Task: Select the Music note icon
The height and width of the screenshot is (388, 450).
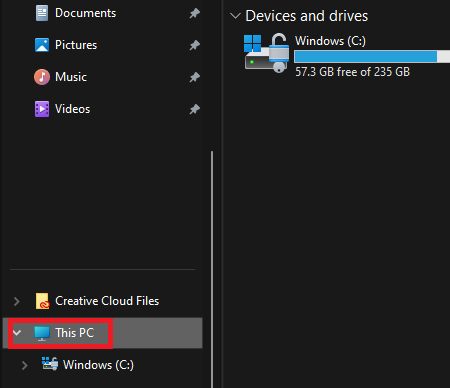Action: click(42, 77)
